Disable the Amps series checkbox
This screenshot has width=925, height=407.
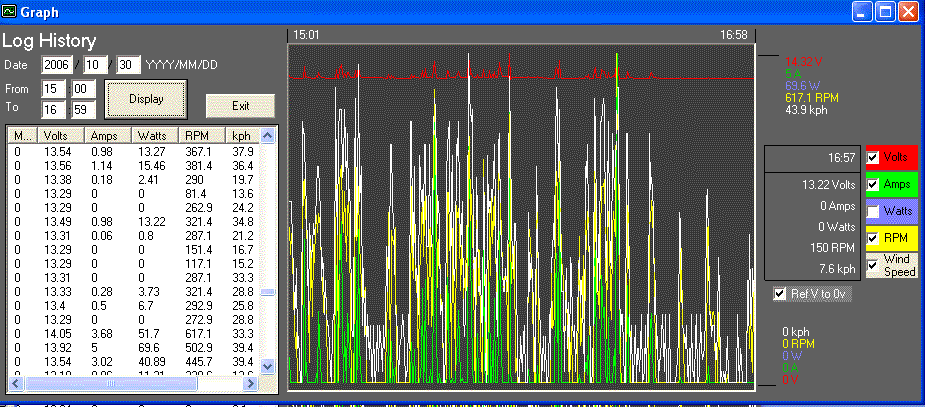[x=873, y=185]
